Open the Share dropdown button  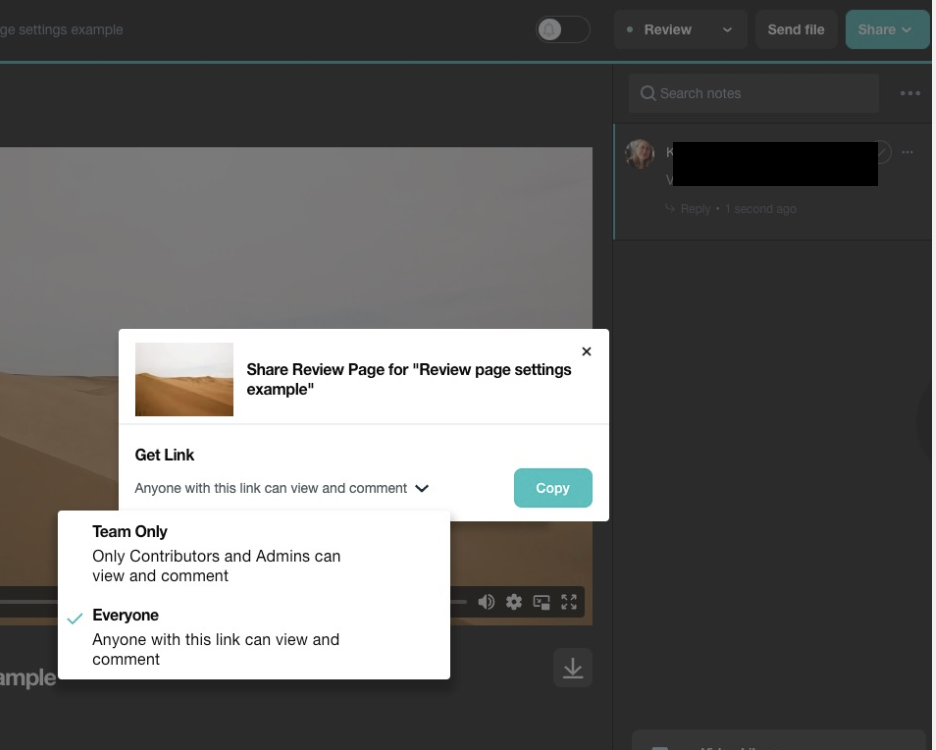pos(886,30)
